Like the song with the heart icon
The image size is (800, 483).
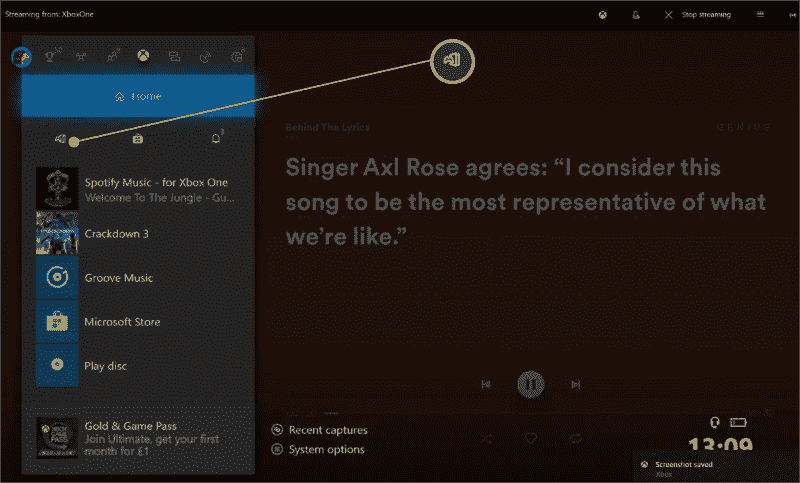(x=531, y=438)
